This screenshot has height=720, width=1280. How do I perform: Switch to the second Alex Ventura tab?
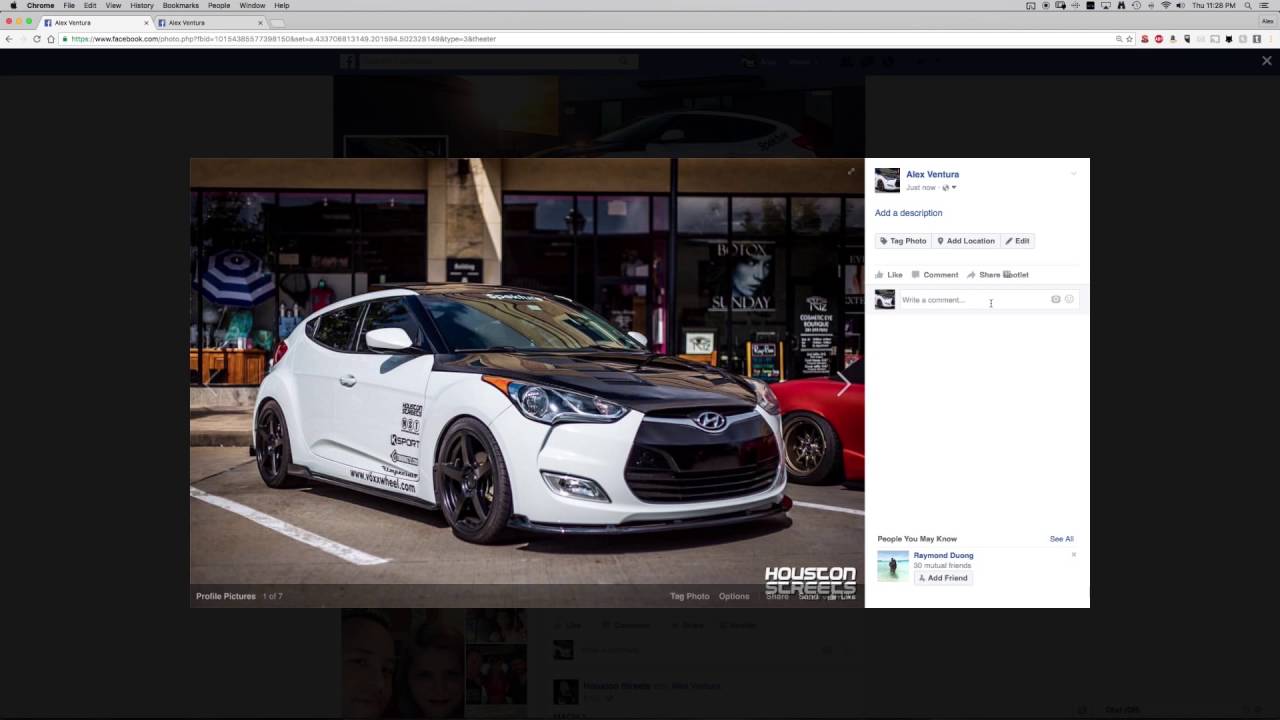(x=208, y=22)
